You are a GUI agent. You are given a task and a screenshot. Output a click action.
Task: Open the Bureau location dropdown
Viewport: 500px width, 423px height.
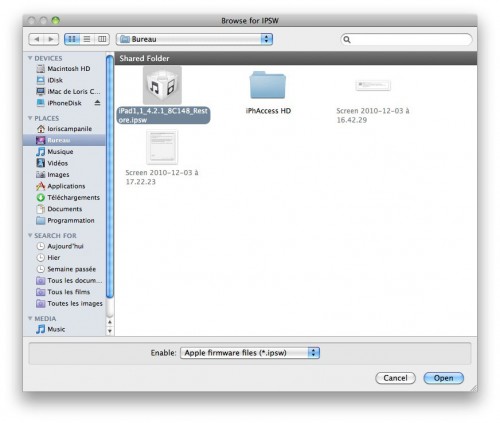click(x=195, y=39)
